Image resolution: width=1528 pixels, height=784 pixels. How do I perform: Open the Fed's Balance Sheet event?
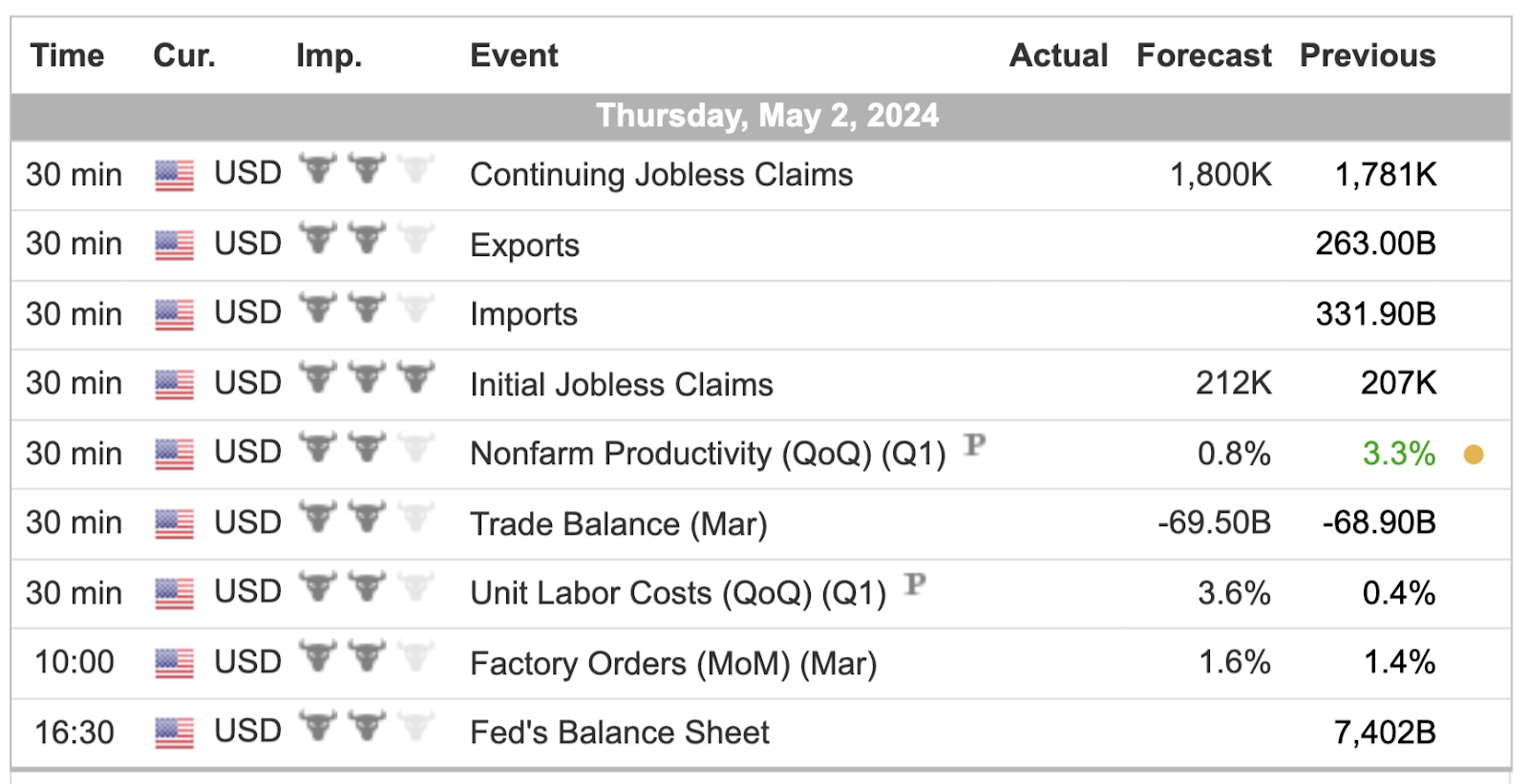tap(620, 732)
